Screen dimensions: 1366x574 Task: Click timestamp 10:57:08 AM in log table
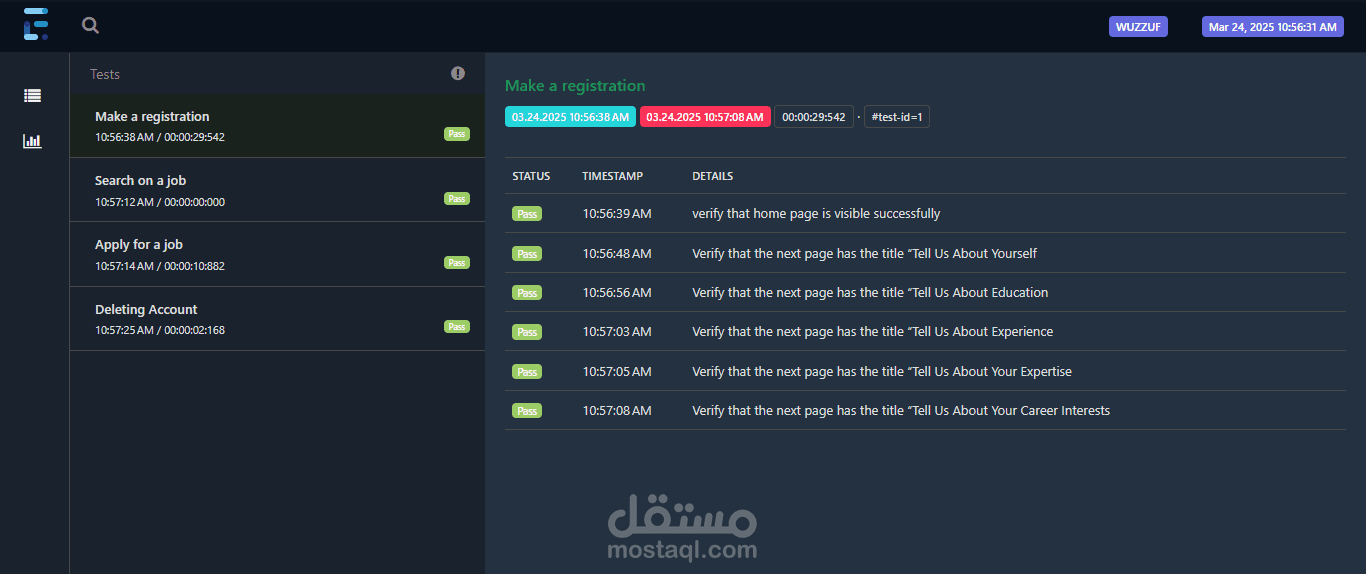point(617,411)
